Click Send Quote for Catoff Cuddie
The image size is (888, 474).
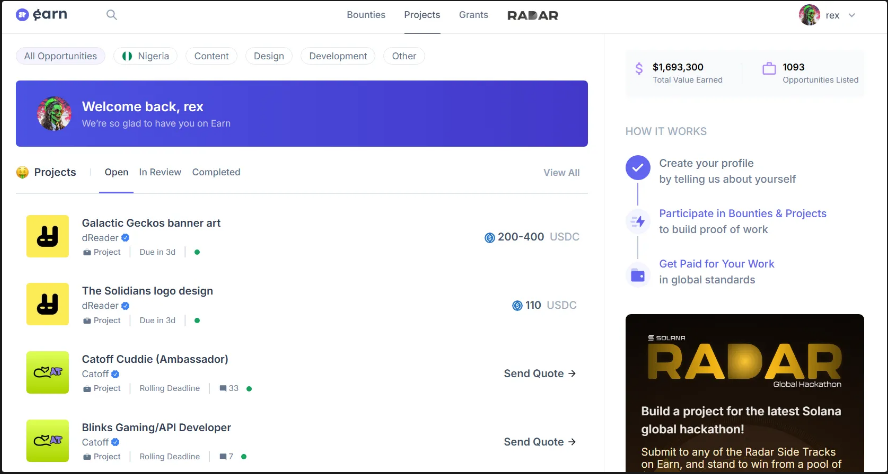click(540, 373)
